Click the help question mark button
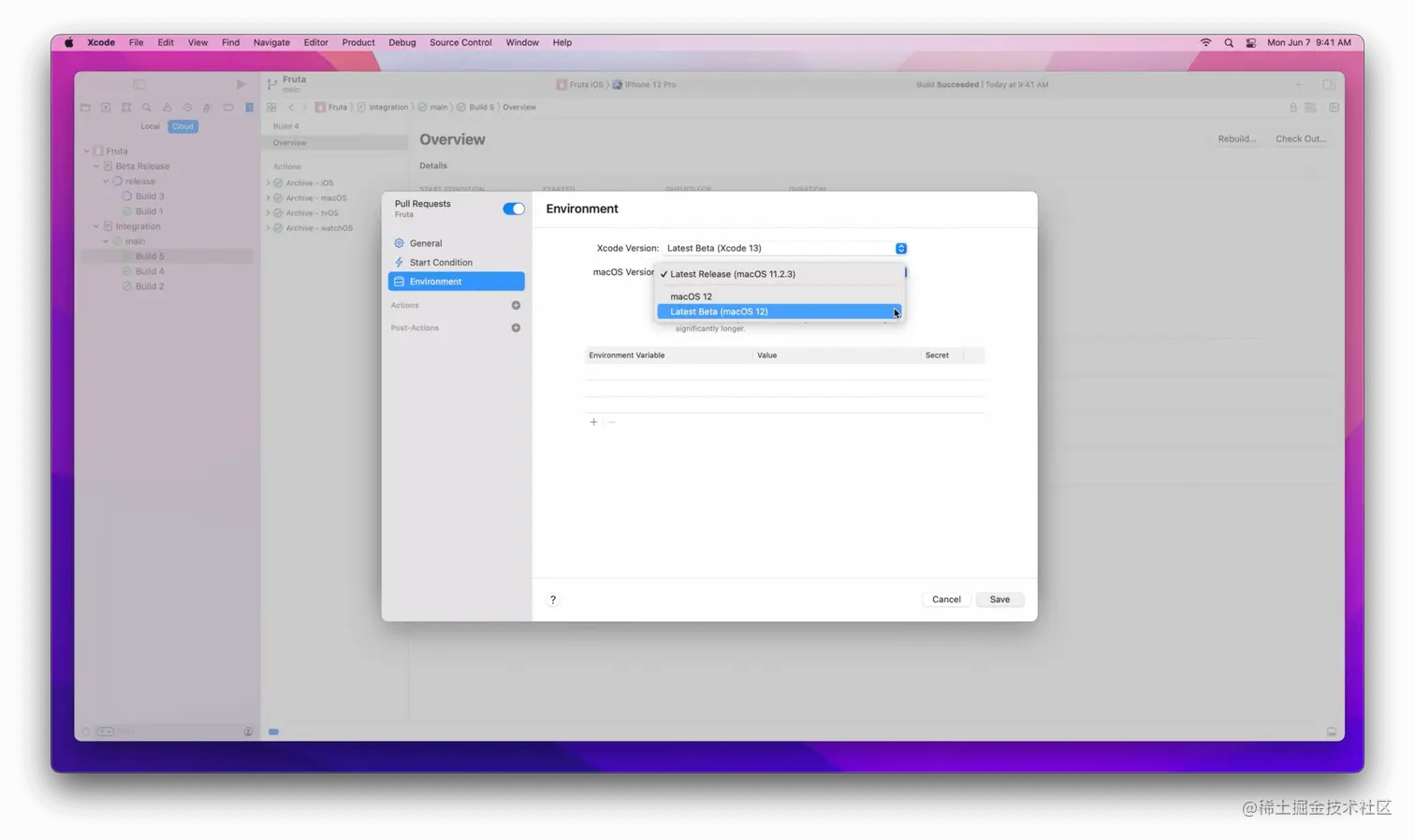Screen dimensions: 1415x840 [553, 600]
